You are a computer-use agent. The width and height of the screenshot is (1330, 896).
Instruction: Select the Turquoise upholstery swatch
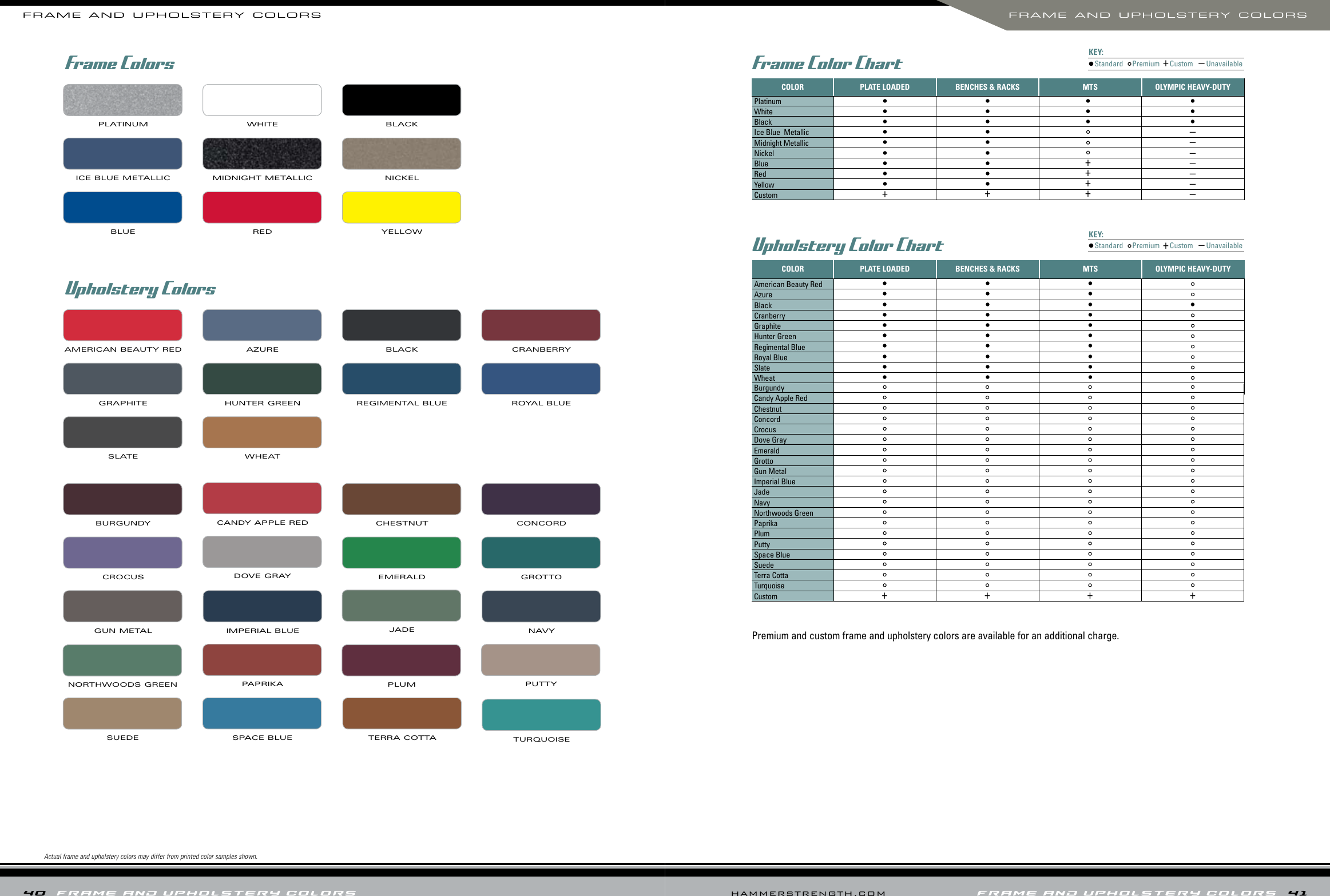click(x=541, y=715)
